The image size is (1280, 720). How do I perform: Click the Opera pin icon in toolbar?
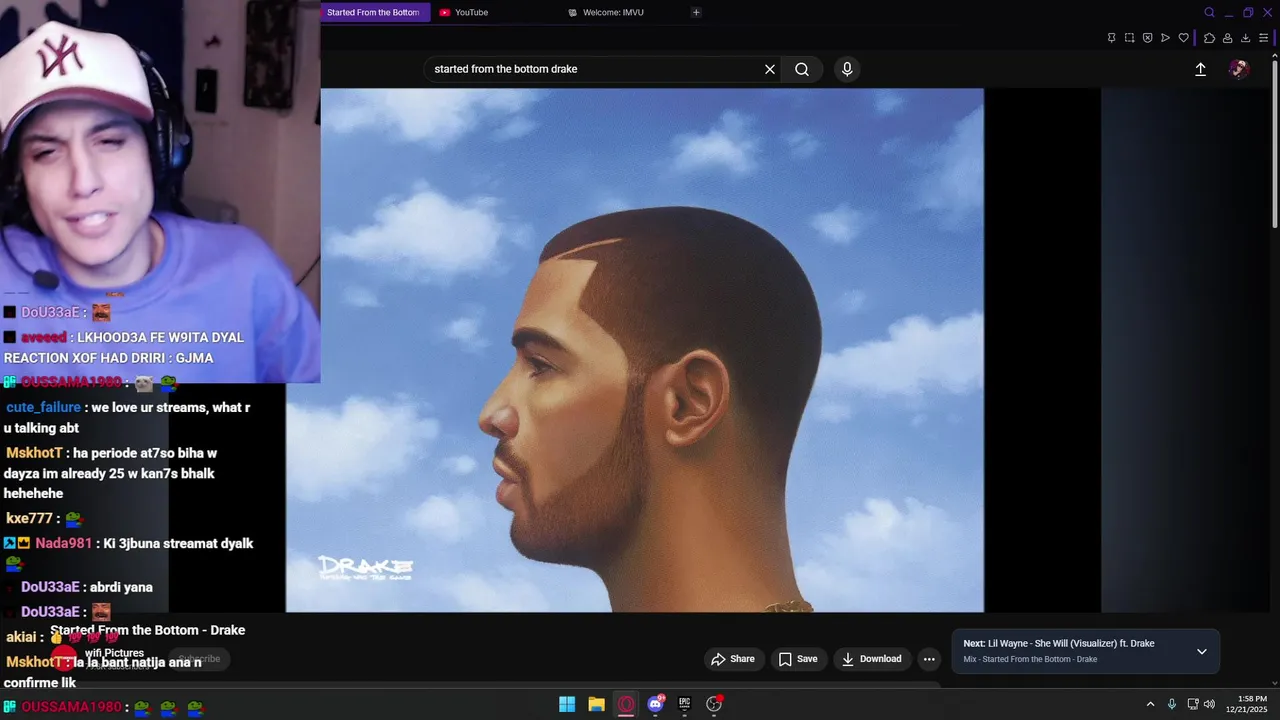point(1111,38)
